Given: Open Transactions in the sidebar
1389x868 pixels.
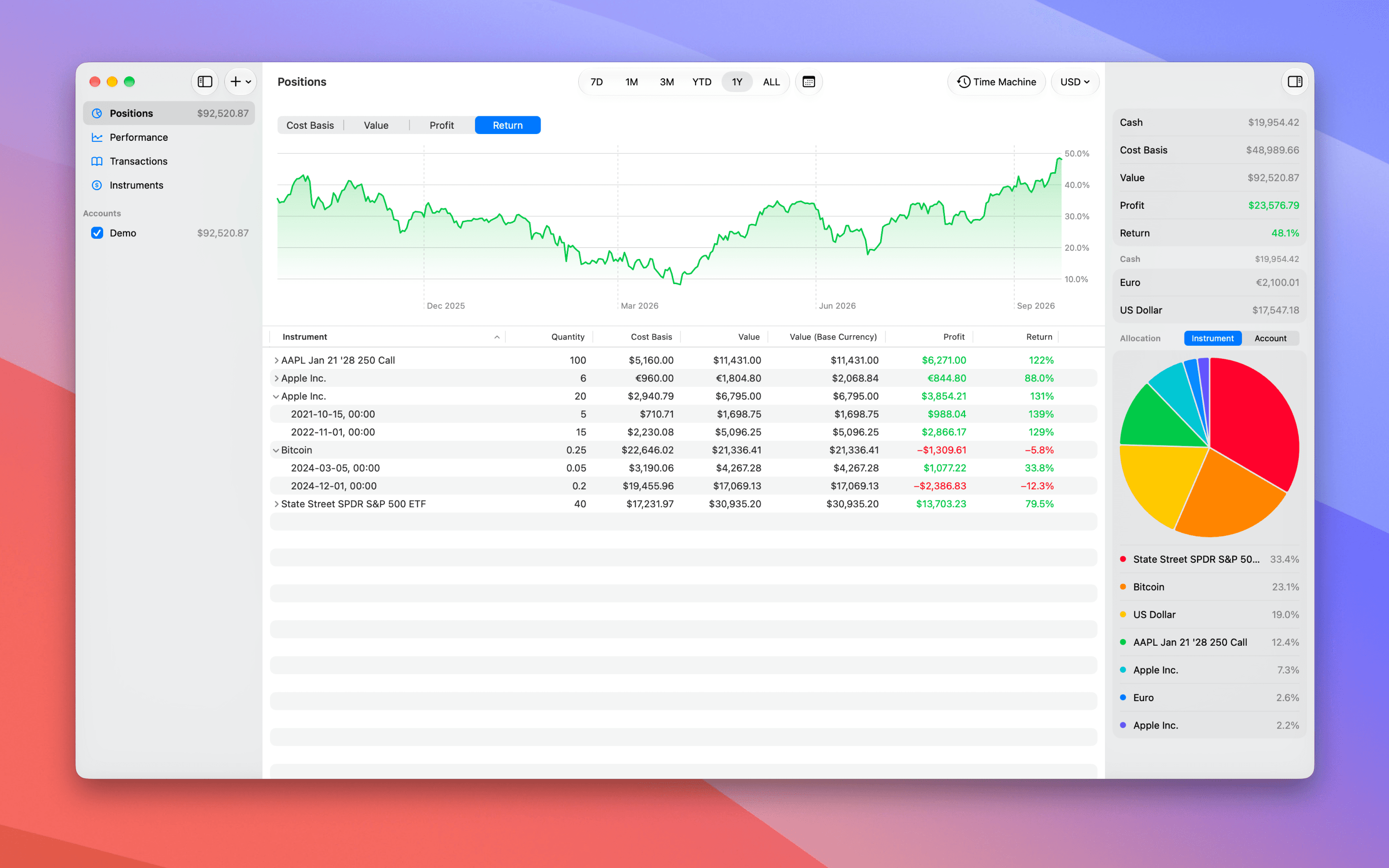Looking at the screenshot, I should [169, 162].
